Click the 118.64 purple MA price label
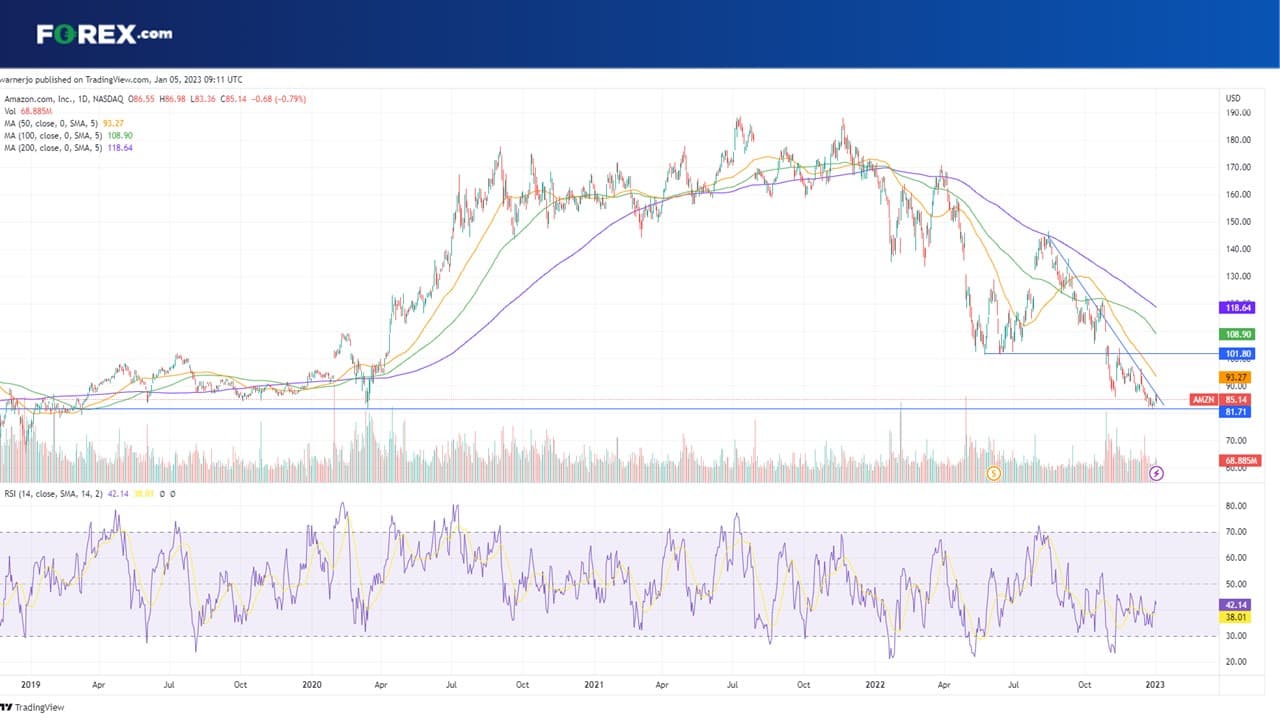Image resolution: width=1280 pixels, height=720 pixels. tap(1237, 309)
